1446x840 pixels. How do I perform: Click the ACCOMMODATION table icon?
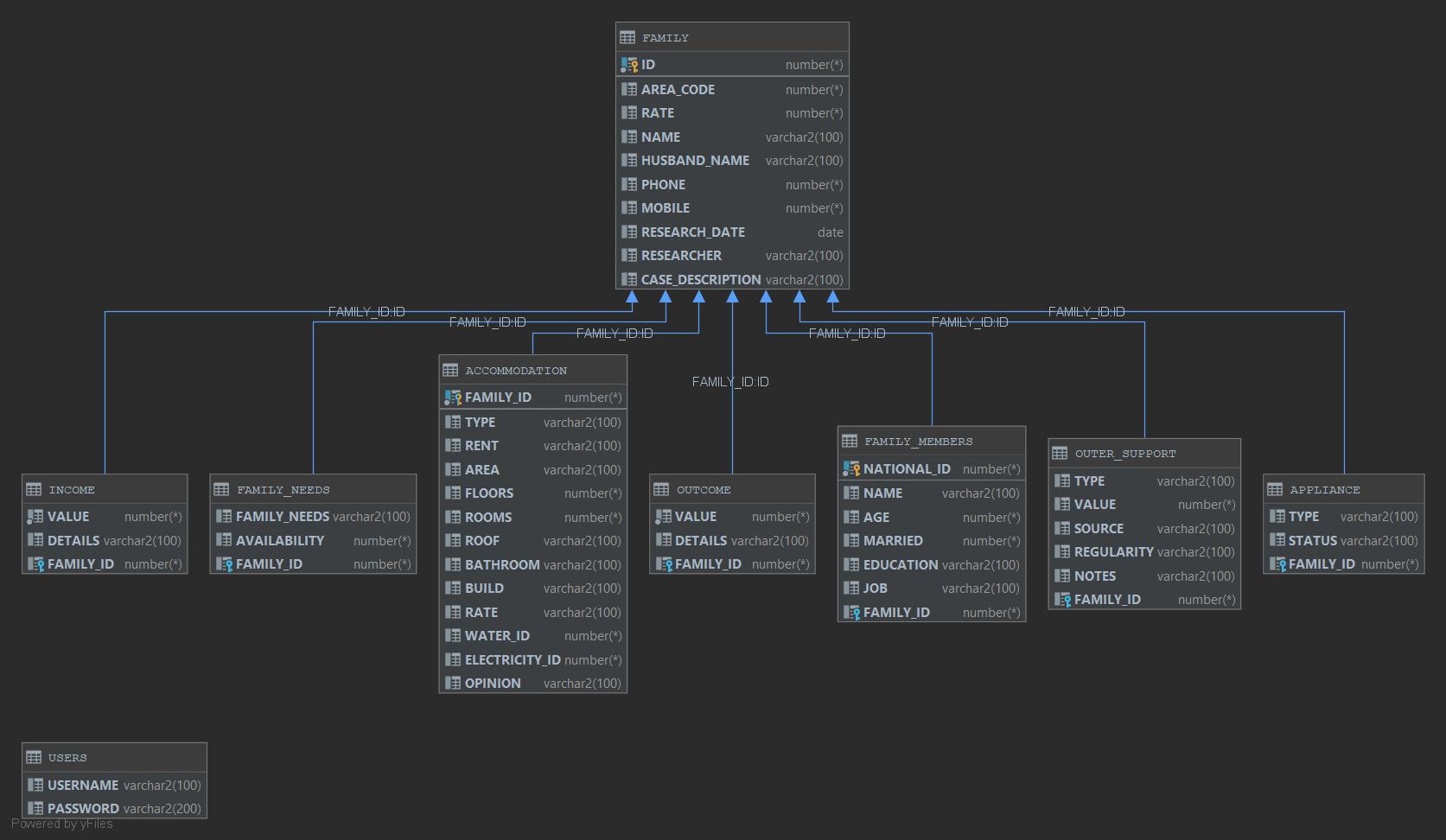pos(450,370)
